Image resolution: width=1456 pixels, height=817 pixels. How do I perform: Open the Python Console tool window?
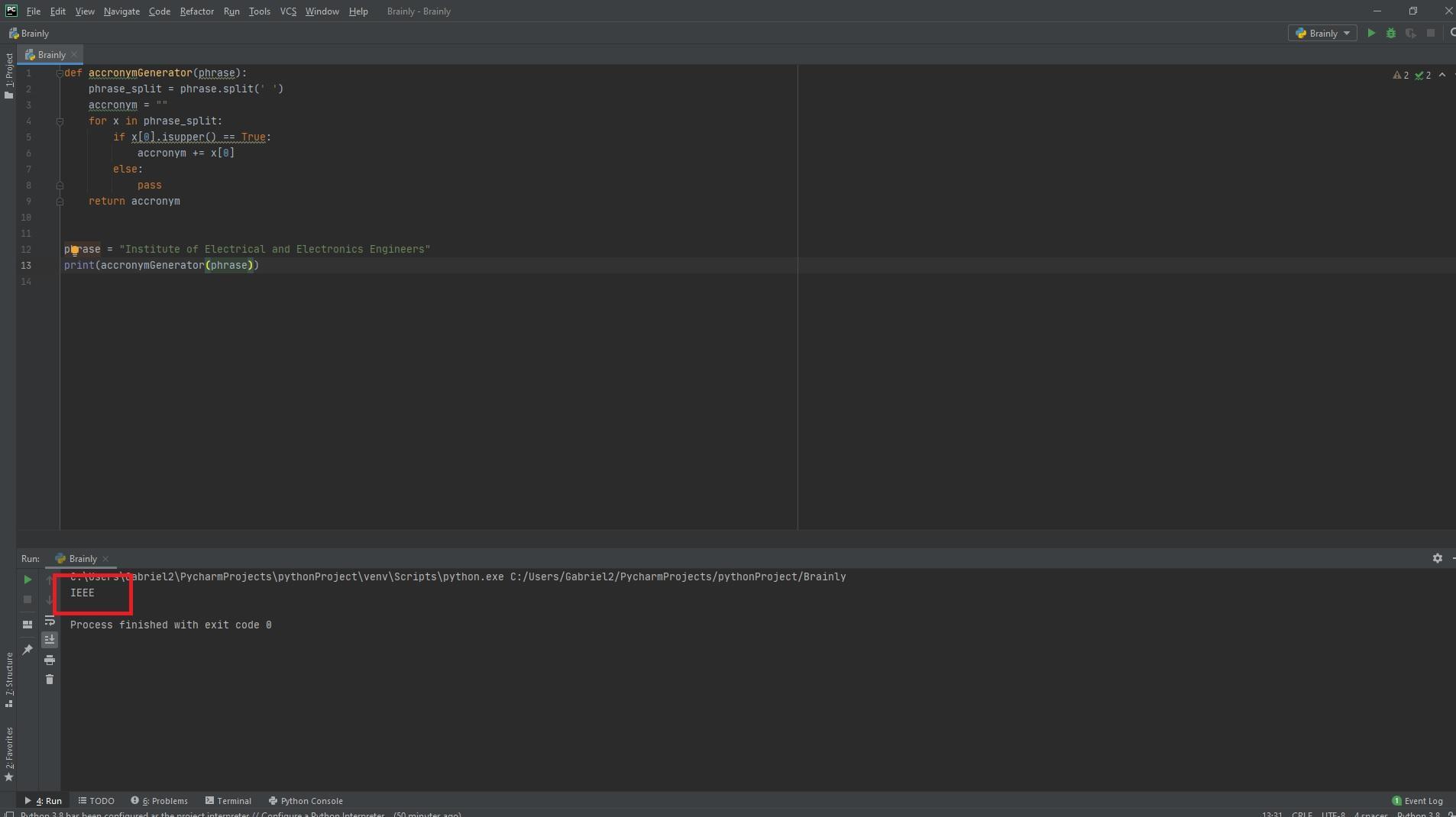coord(306,801)
